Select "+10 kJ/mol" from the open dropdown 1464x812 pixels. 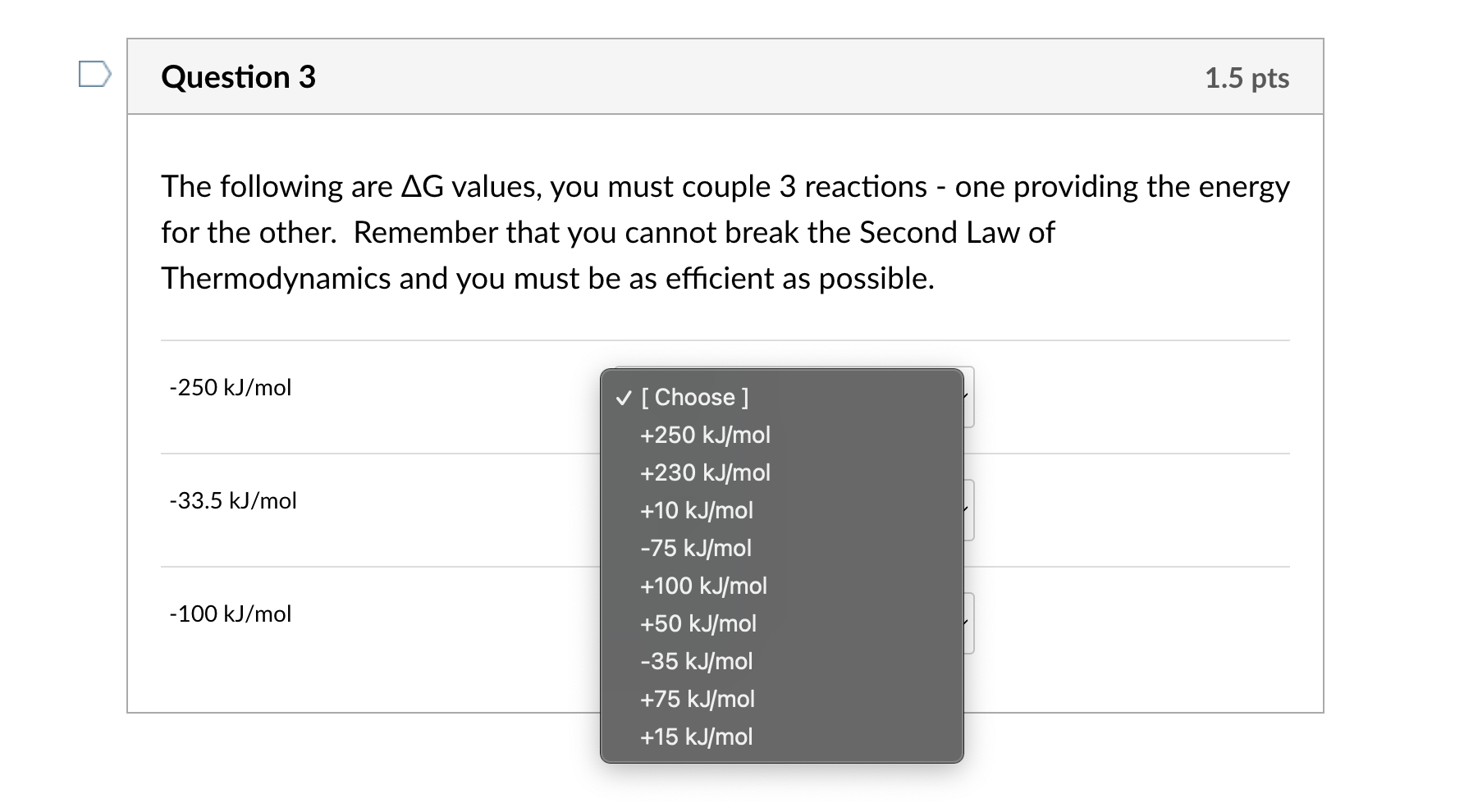click(697, 510)
